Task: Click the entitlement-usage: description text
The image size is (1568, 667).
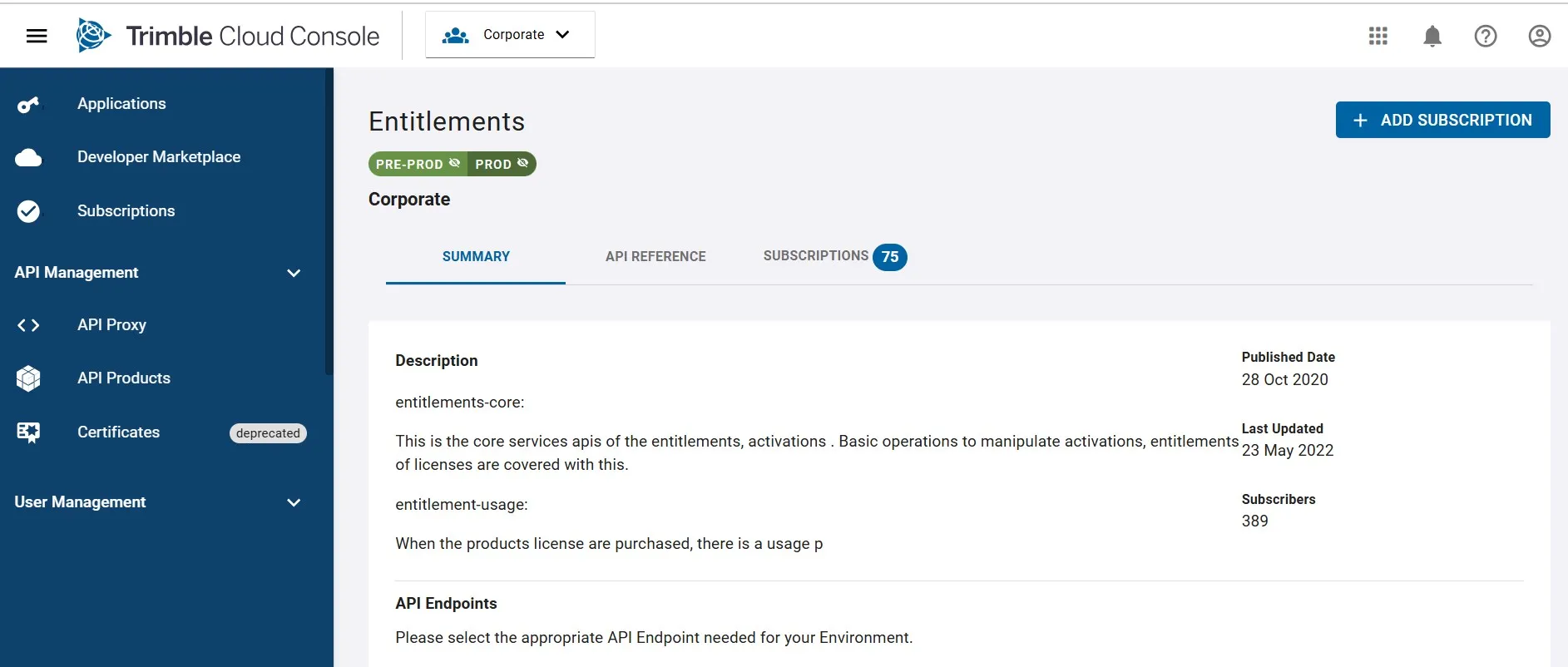Action: tap(462, 505)
